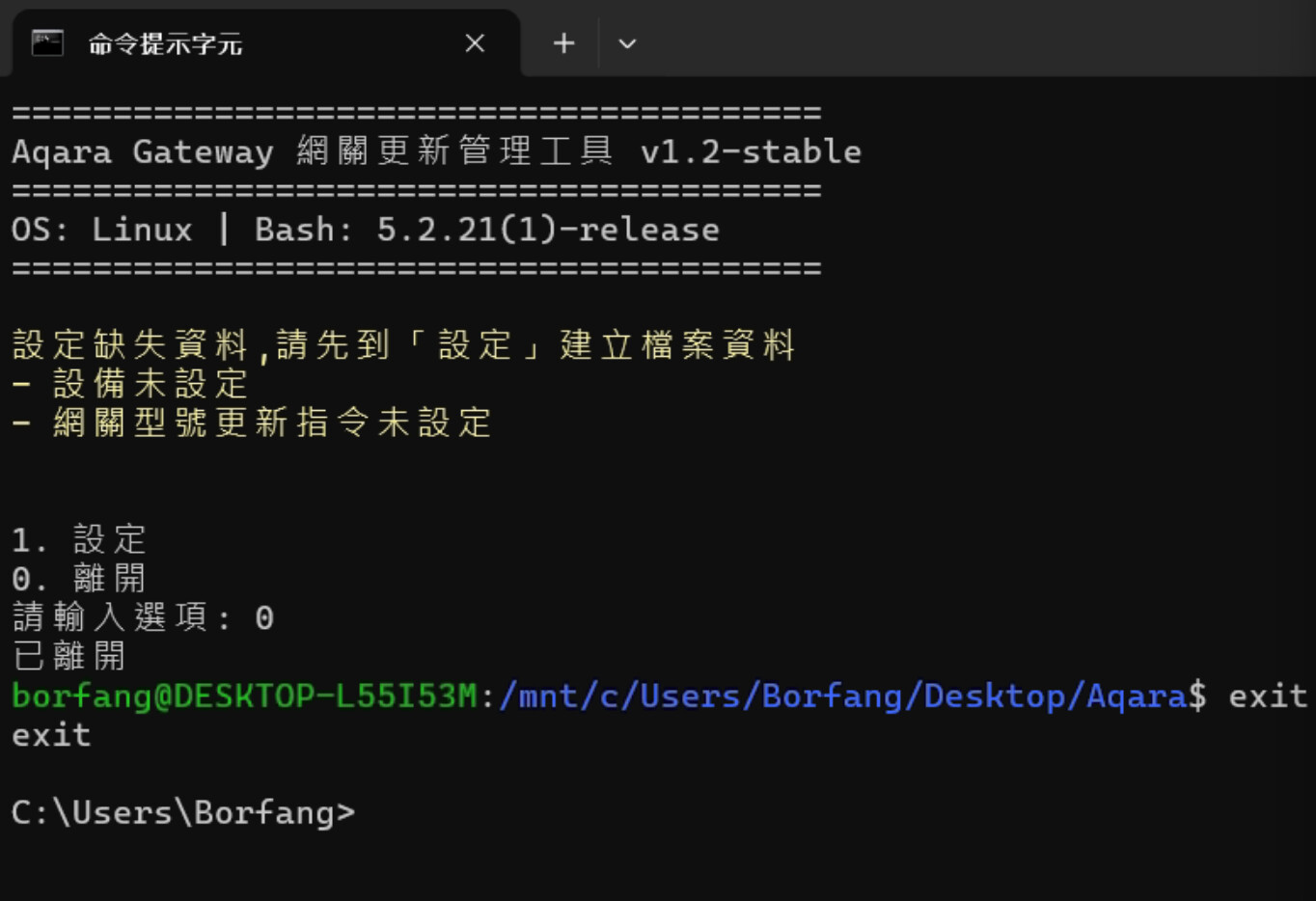1316x901 pixels.
Task: Select the 命令提示字元 tab title
Action: coord(165,44)
